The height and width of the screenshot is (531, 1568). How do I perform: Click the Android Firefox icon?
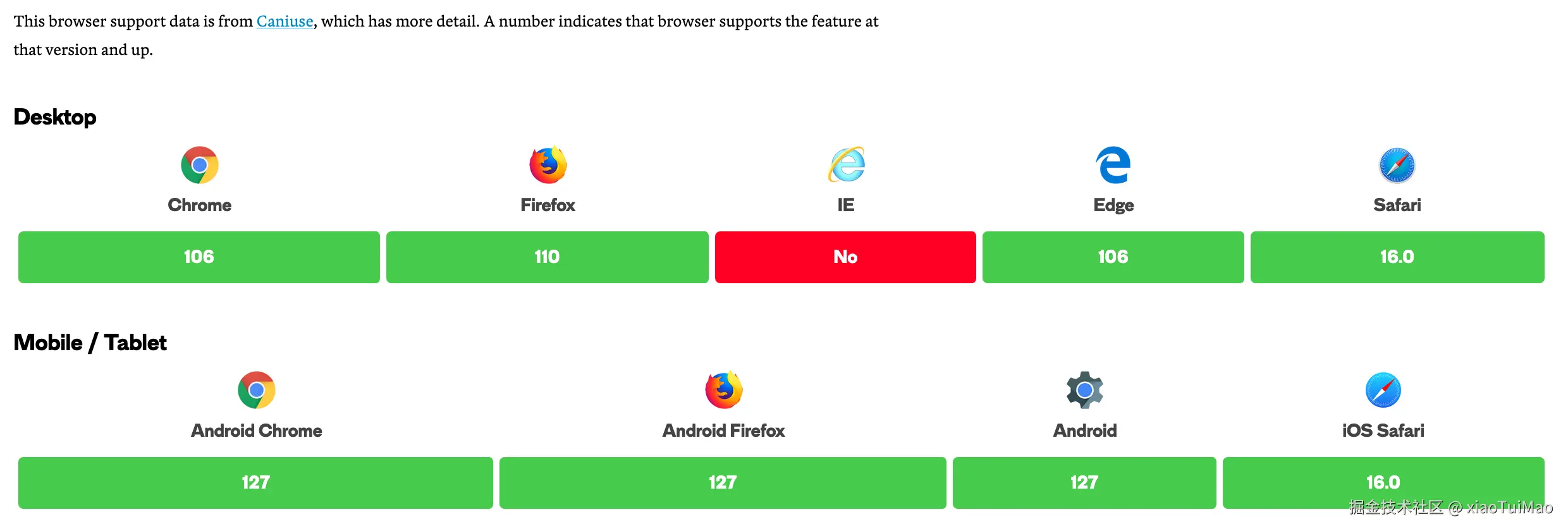[724, 390]
